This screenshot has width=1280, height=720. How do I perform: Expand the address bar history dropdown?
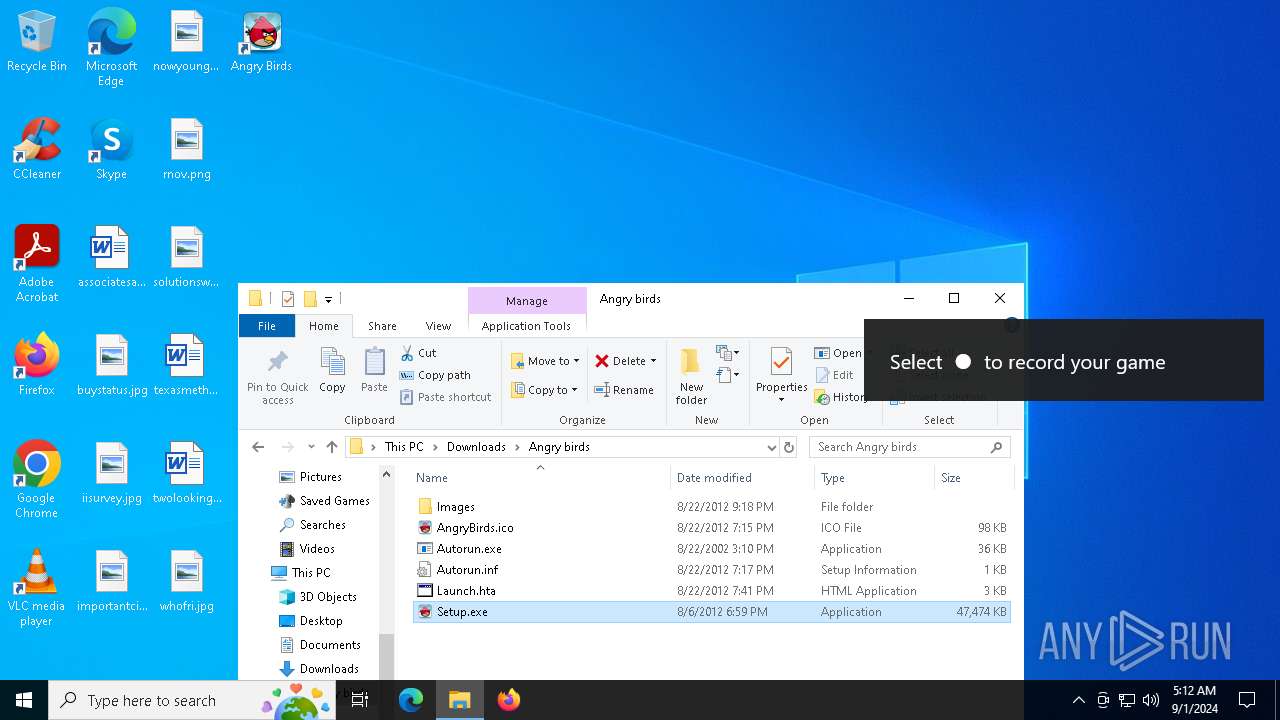771,447
